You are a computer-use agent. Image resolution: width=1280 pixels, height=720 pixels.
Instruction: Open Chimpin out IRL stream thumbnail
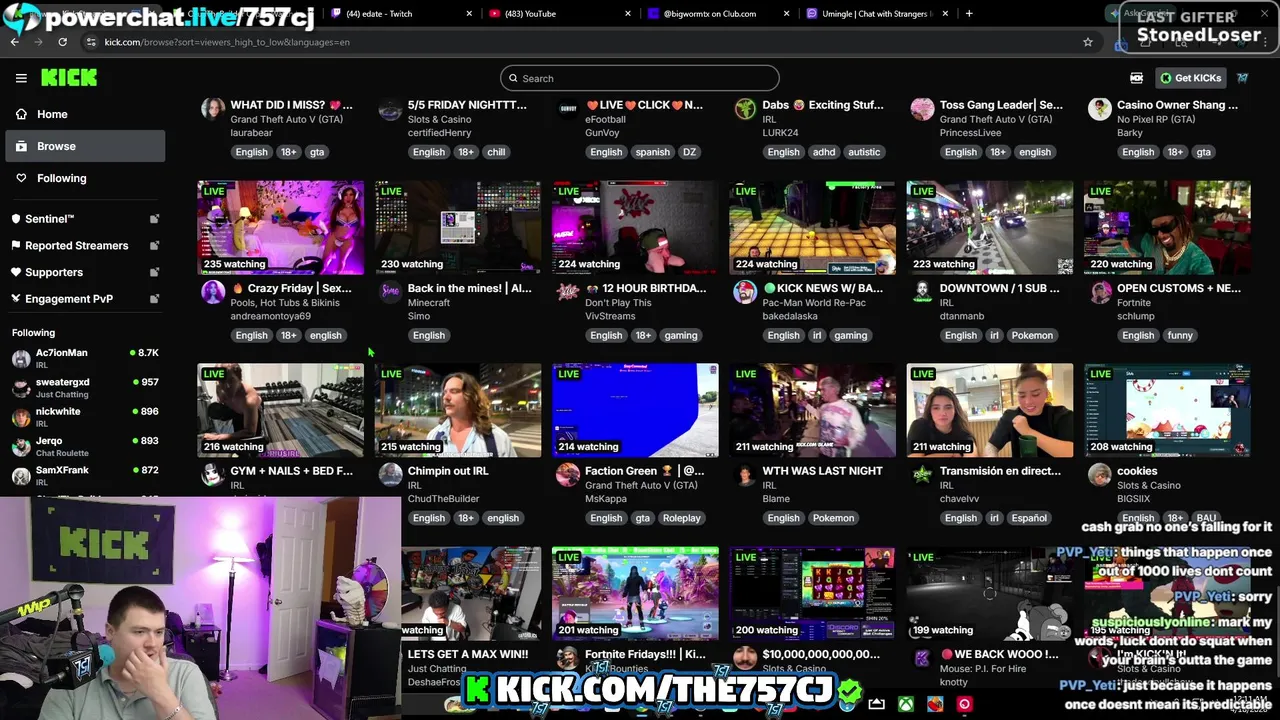pyautogui.click(x=458, y=410)
